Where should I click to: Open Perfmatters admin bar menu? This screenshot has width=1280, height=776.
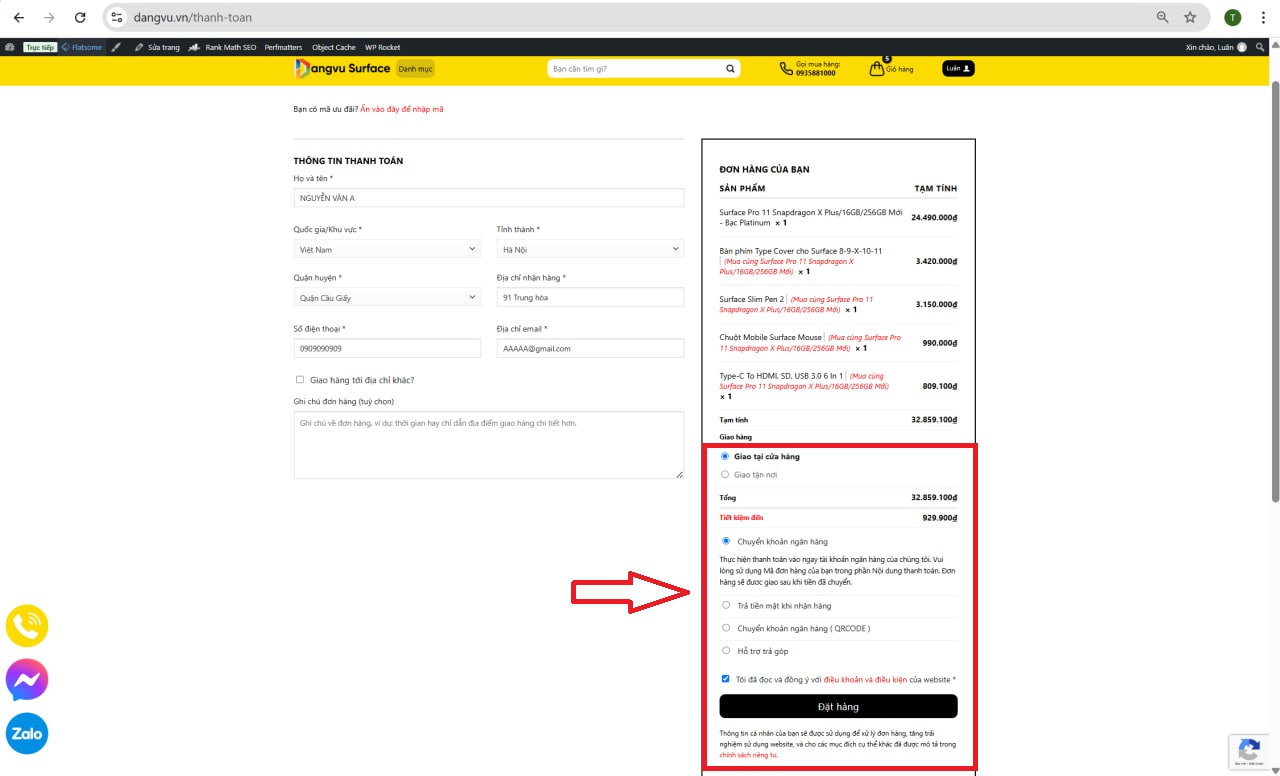[x=284, y=47]
